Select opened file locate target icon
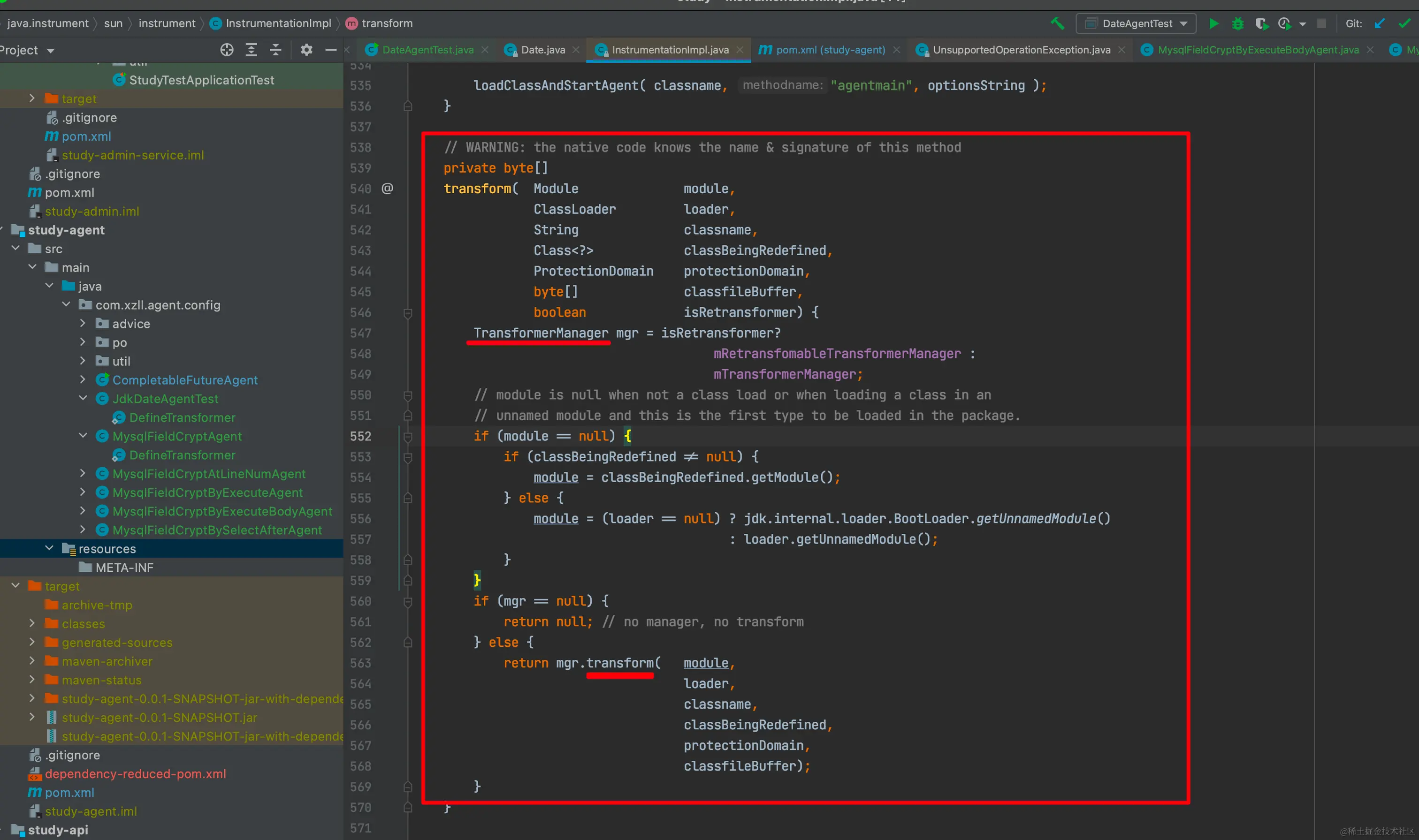The height and width of the screenshot is (840, 1419). pos(227,50)
